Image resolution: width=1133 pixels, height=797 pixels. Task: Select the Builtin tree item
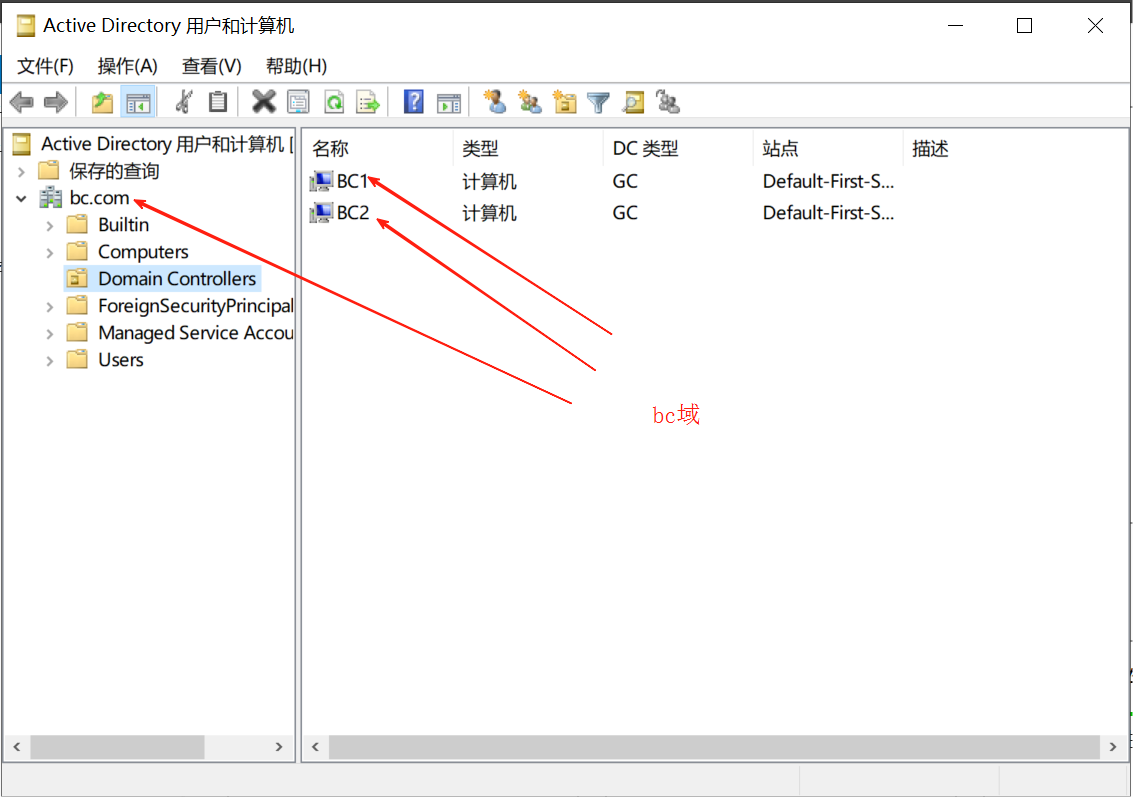click(x=124, y=225)
